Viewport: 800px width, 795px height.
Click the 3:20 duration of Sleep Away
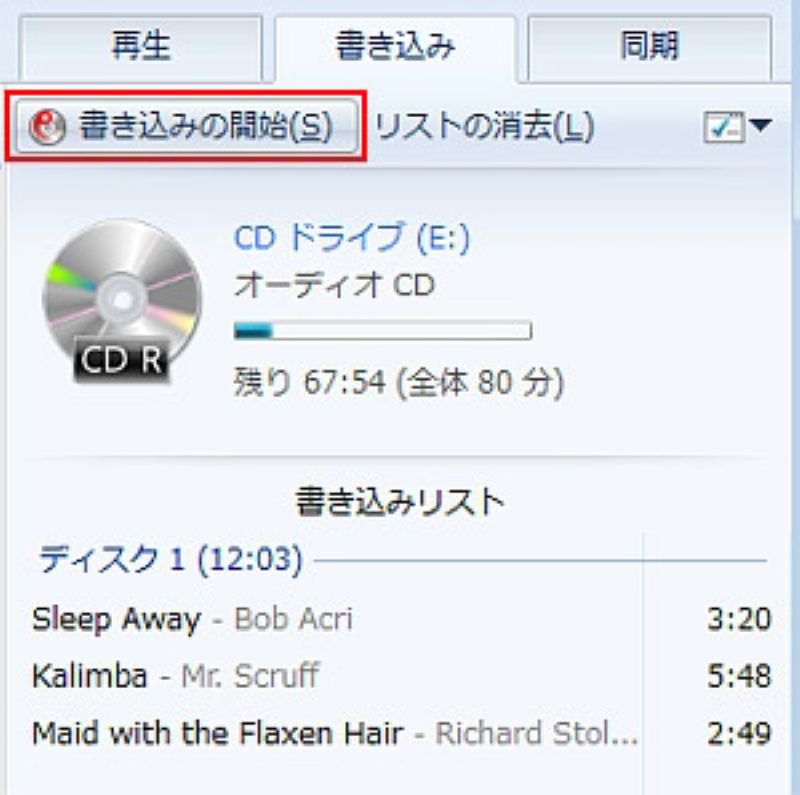[x=739, y=619]
